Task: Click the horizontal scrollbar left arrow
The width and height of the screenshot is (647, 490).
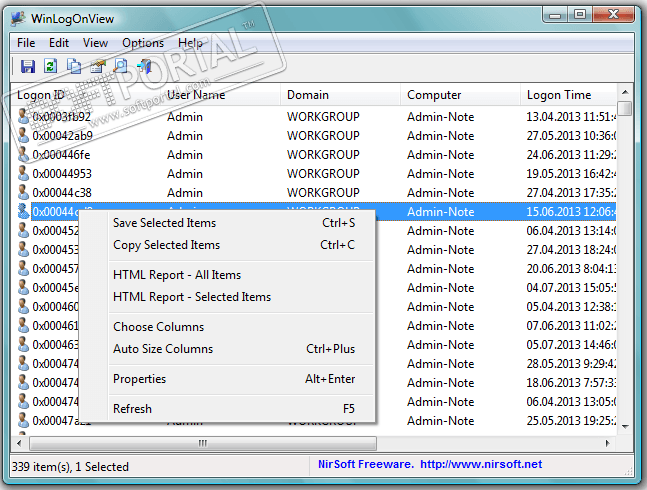Action: (x=19, y=443)
